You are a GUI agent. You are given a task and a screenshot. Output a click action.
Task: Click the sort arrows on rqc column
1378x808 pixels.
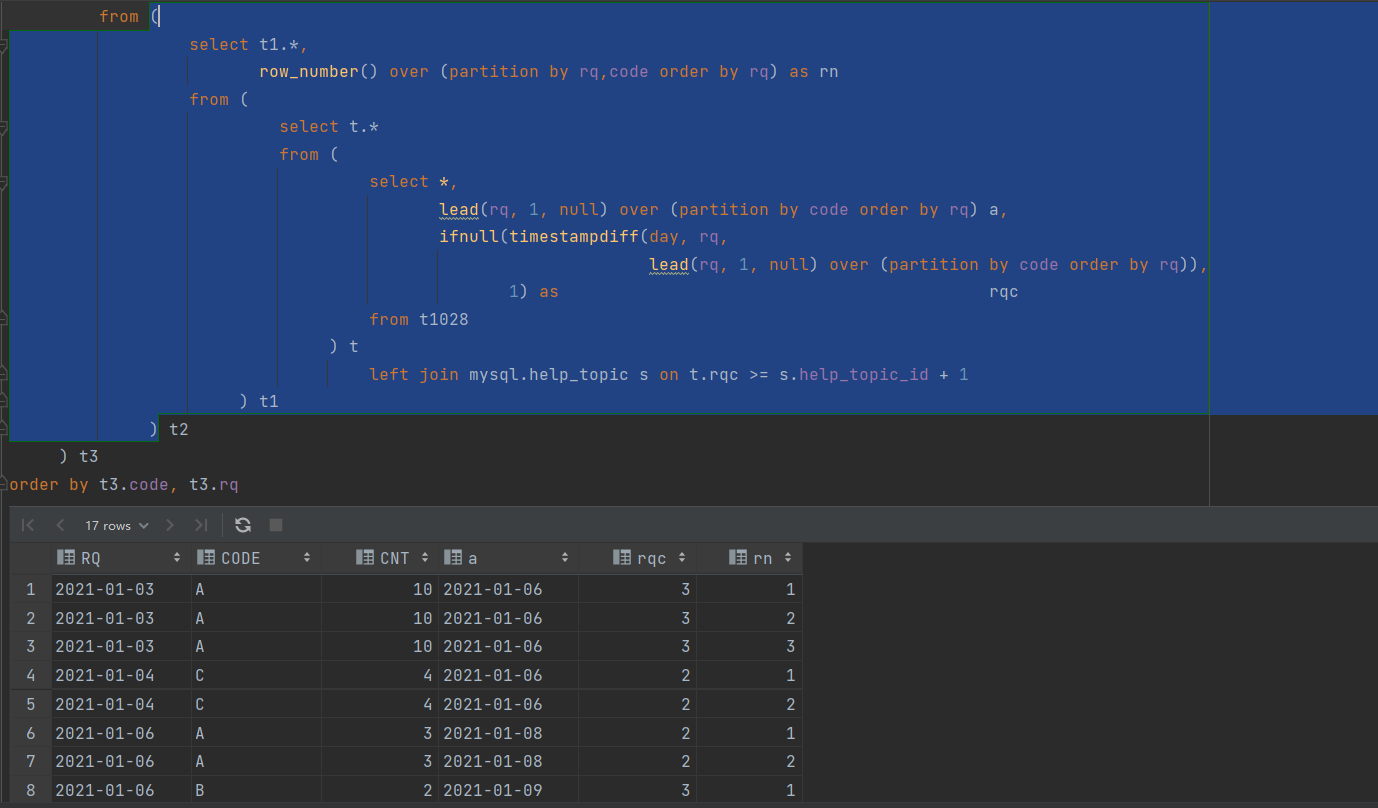(x=682, y=558)
